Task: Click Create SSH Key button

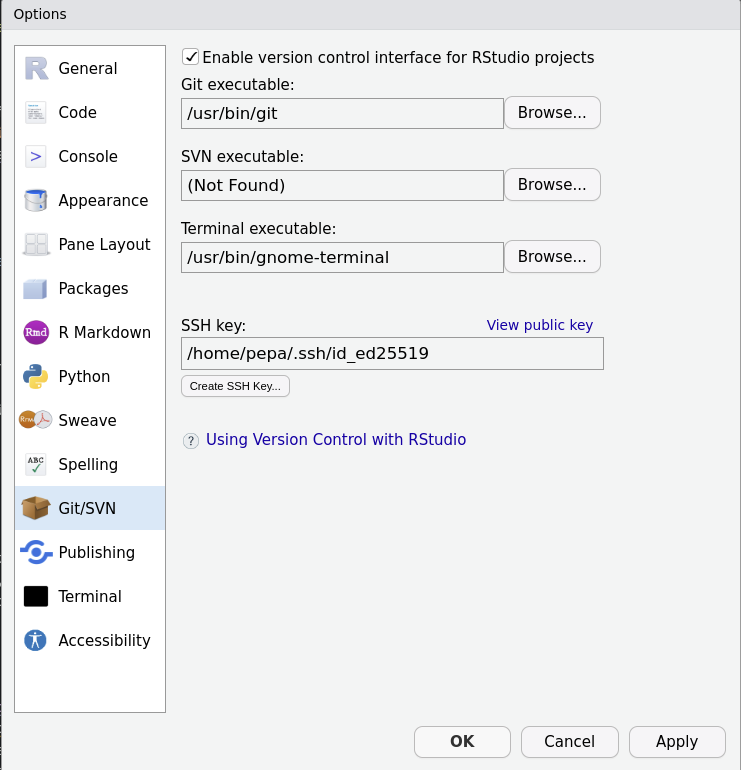Action: pyautogui.click(x=235, y=386)
